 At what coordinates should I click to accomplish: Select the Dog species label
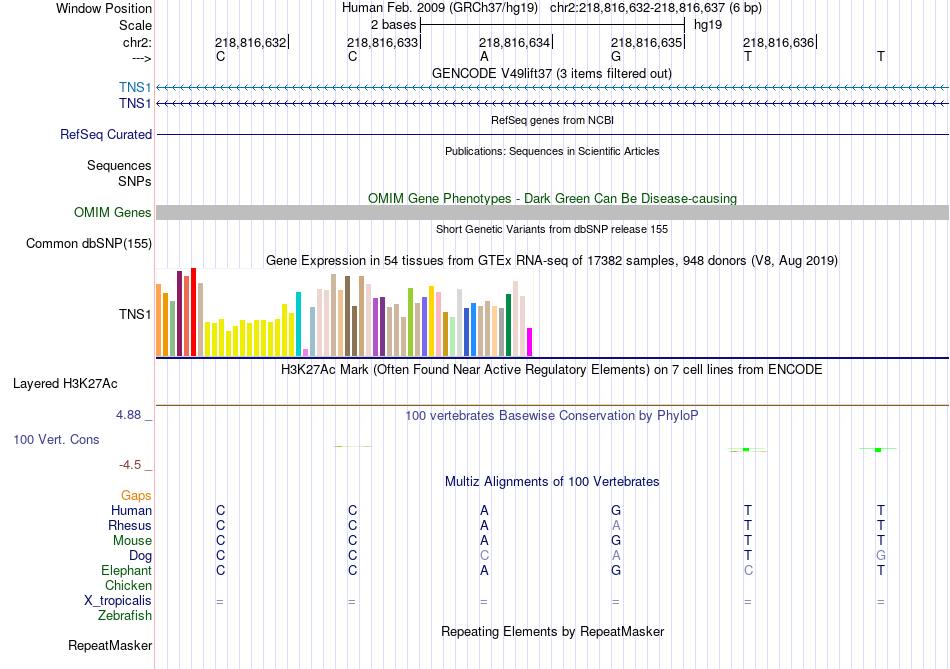coord(140,556)
